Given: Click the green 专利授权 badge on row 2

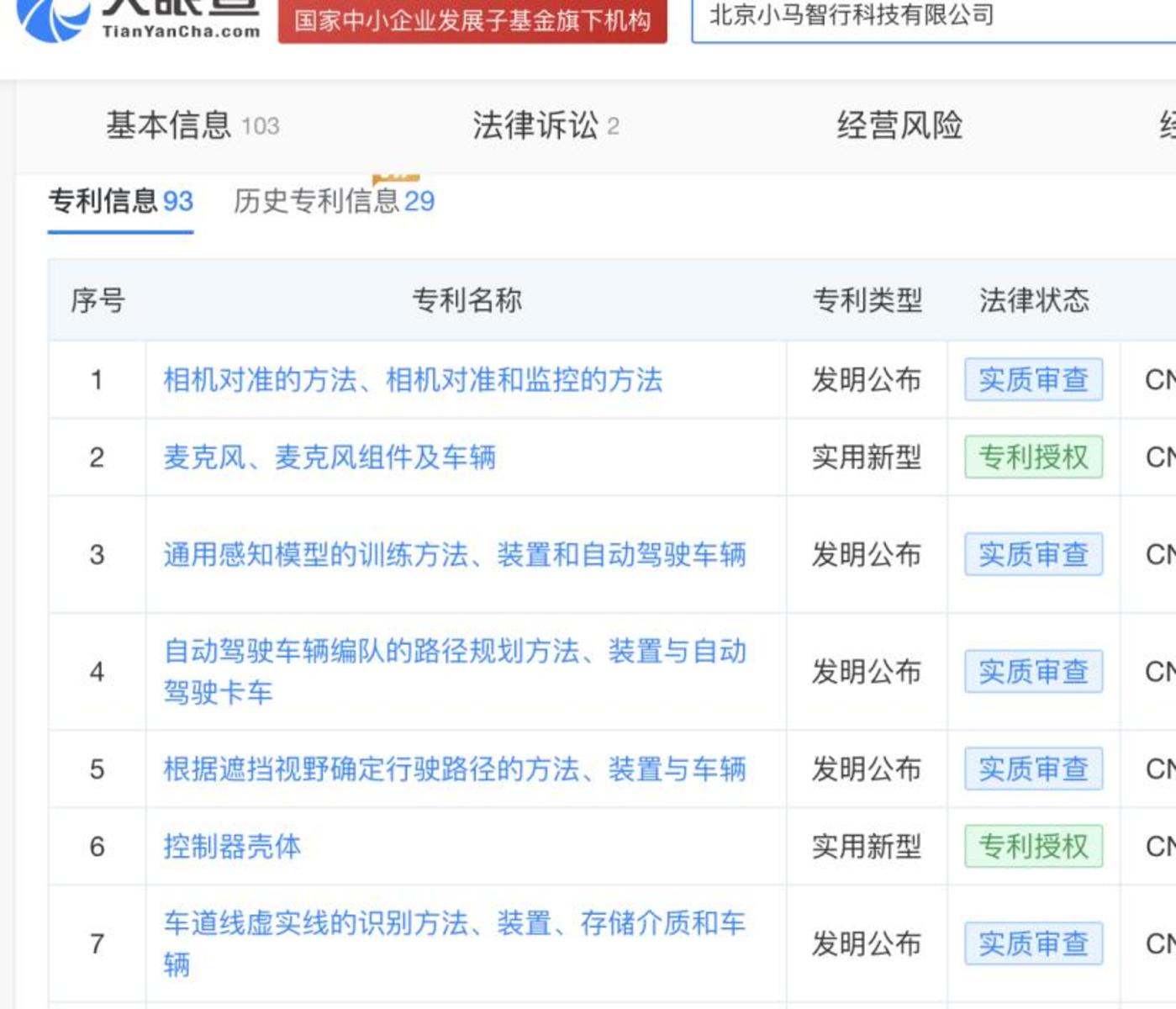Looking at the screenshot, I should pos(1034,458).
